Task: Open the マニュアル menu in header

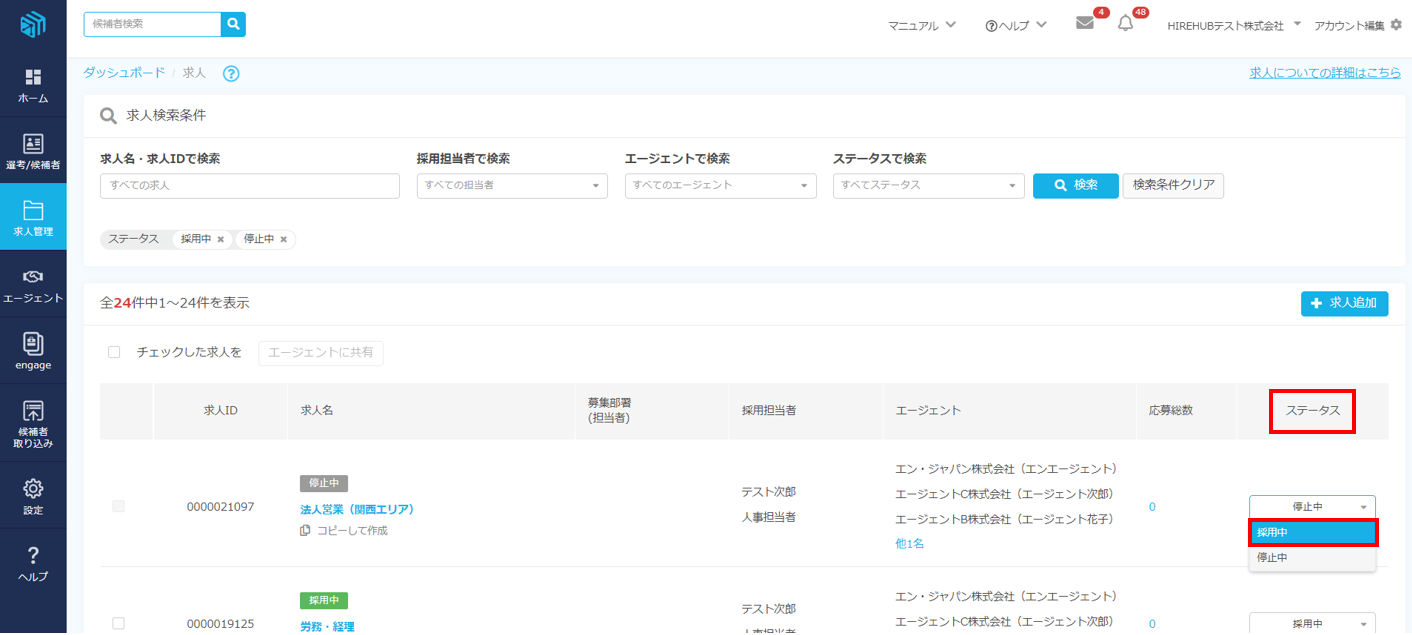Action: 922,25
